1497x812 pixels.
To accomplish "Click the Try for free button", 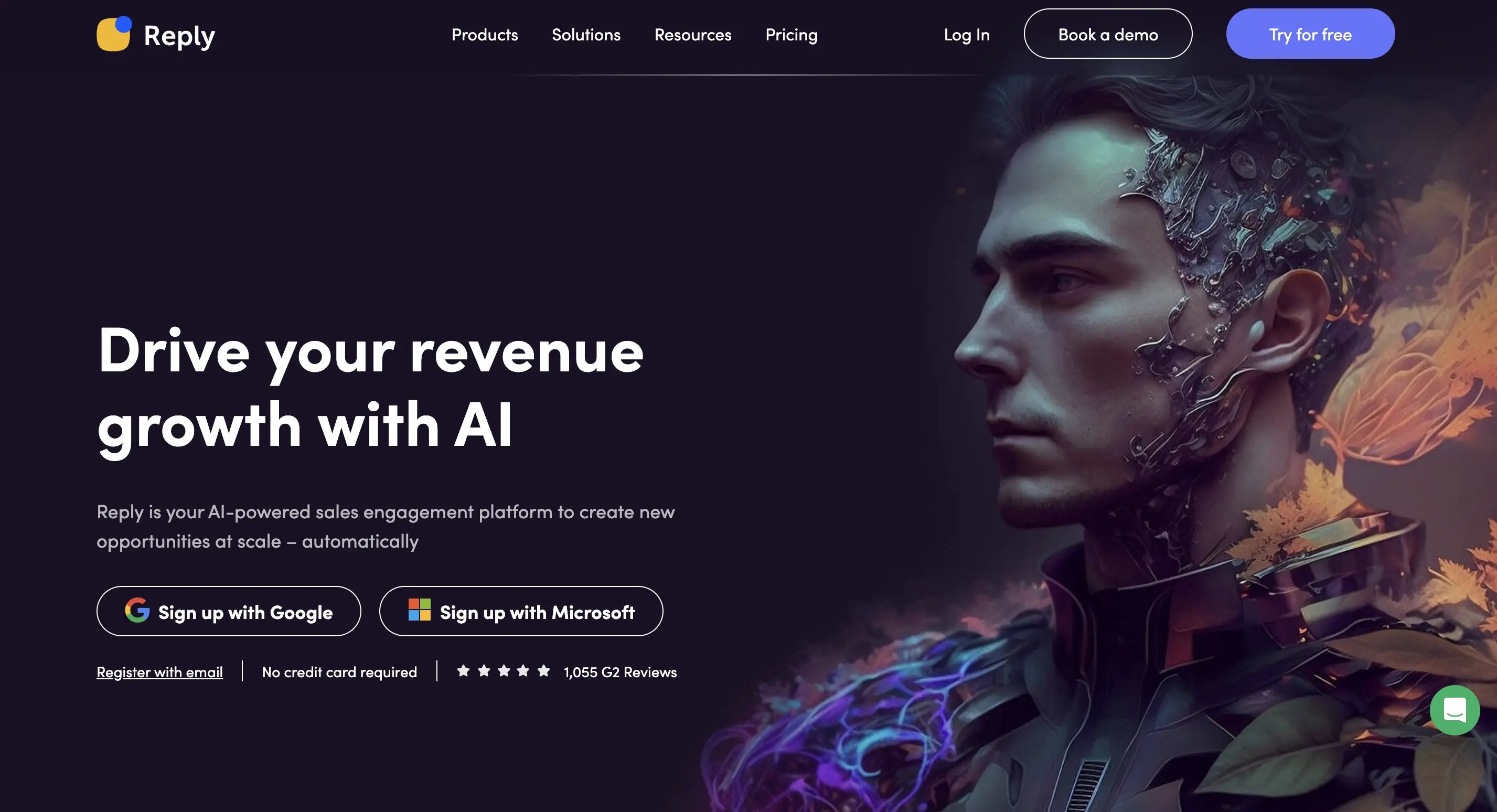I will [1310, 33].
